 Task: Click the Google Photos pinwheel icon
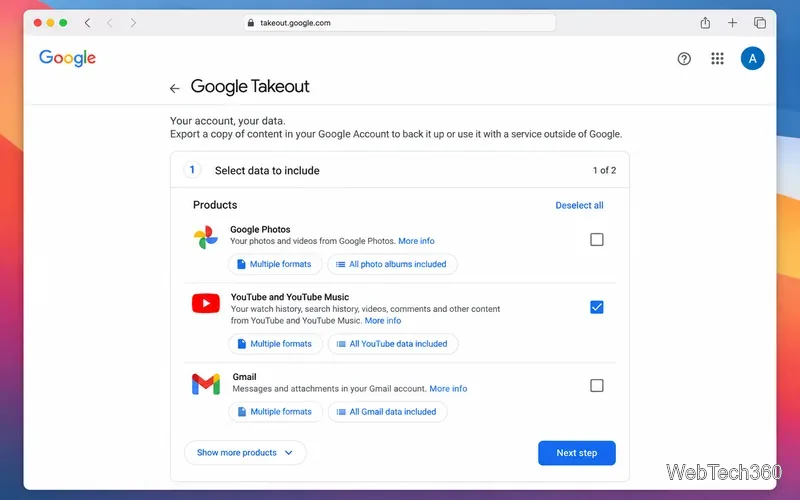[206, 237]
